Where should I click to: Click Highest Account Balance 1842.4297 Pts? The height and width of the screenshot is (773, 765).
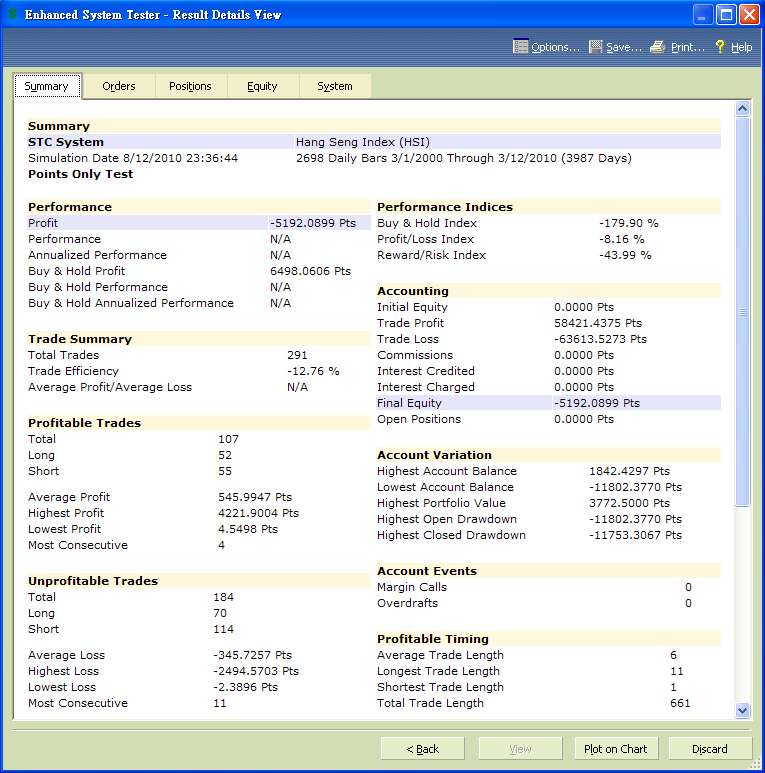[x=629, y=471]
